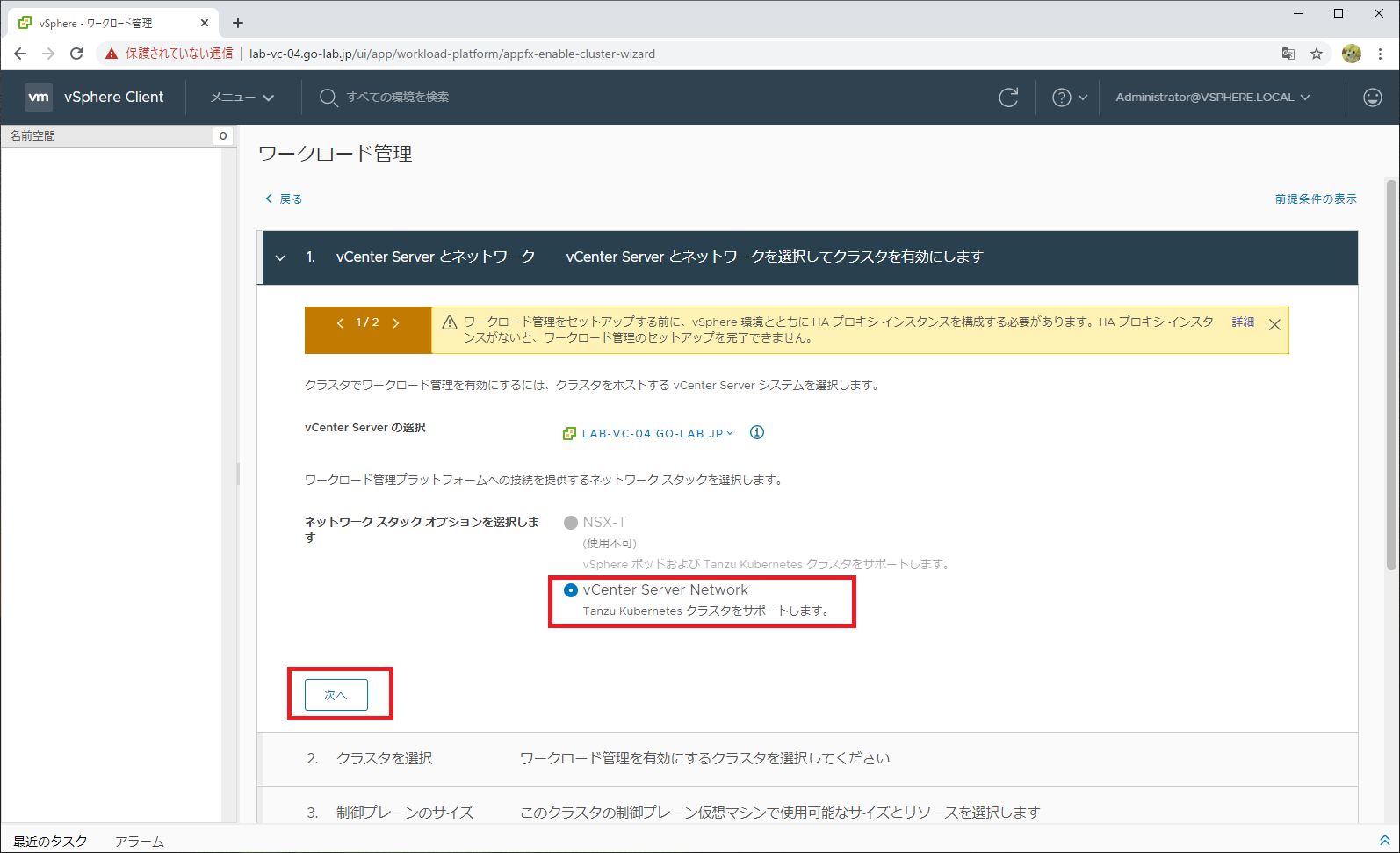Switch to the 最近のタスク tab
Viewport: 1400px width, 853px height.
pyautogui.click(x=50, y=841)
